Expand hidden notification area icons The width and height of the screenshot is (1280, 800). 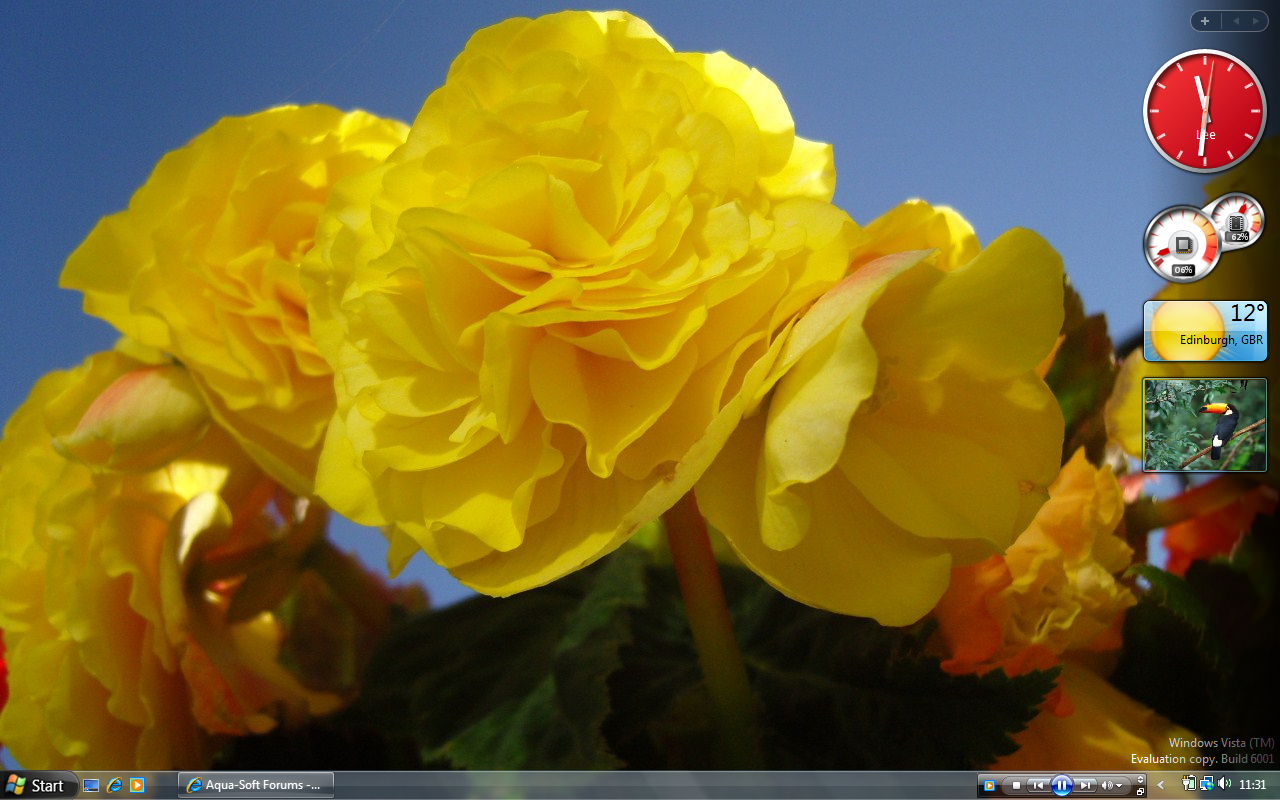1161,785
